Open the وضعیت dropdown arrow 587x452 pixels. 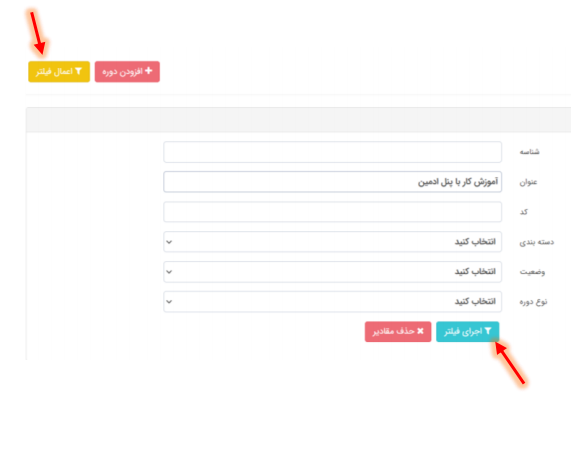pyautogui.click(x=169, y=272)
